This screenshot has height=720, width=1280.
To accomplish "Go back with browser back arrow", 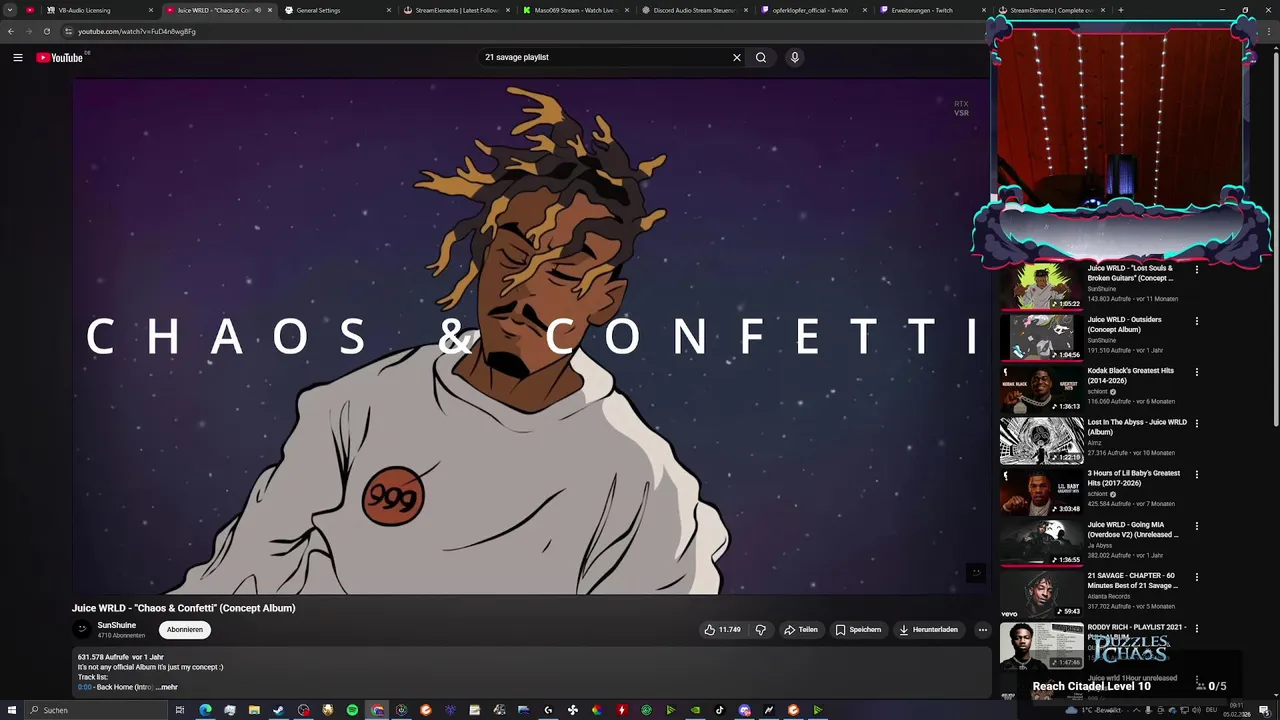I will pos(11,31).
